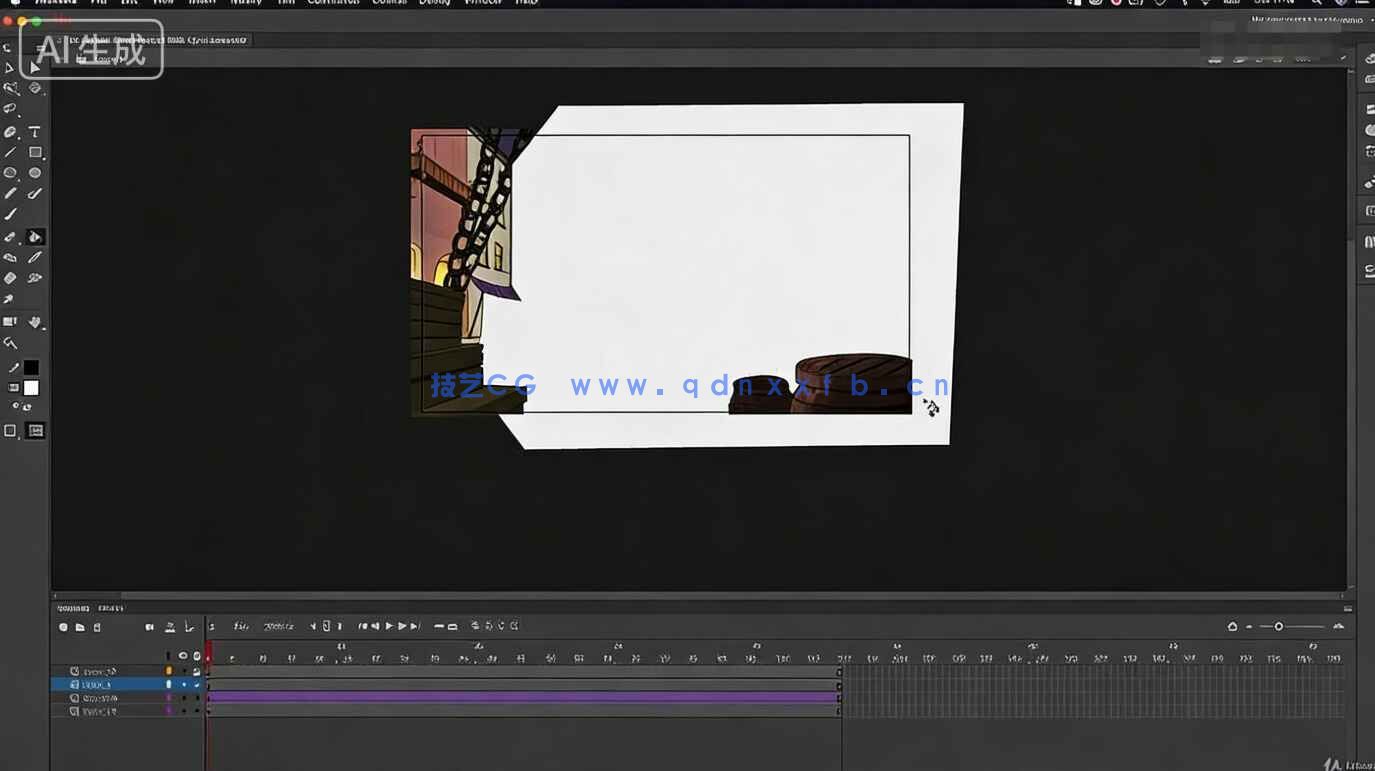Choose the Paint bucket tool

click(34, 236)
